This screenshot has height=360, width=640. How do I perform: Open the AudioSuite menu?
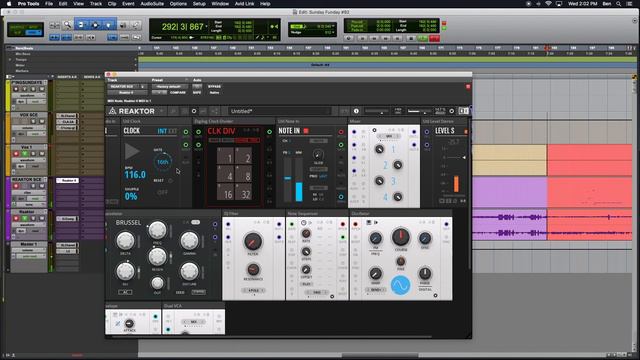tap(152, 4)
